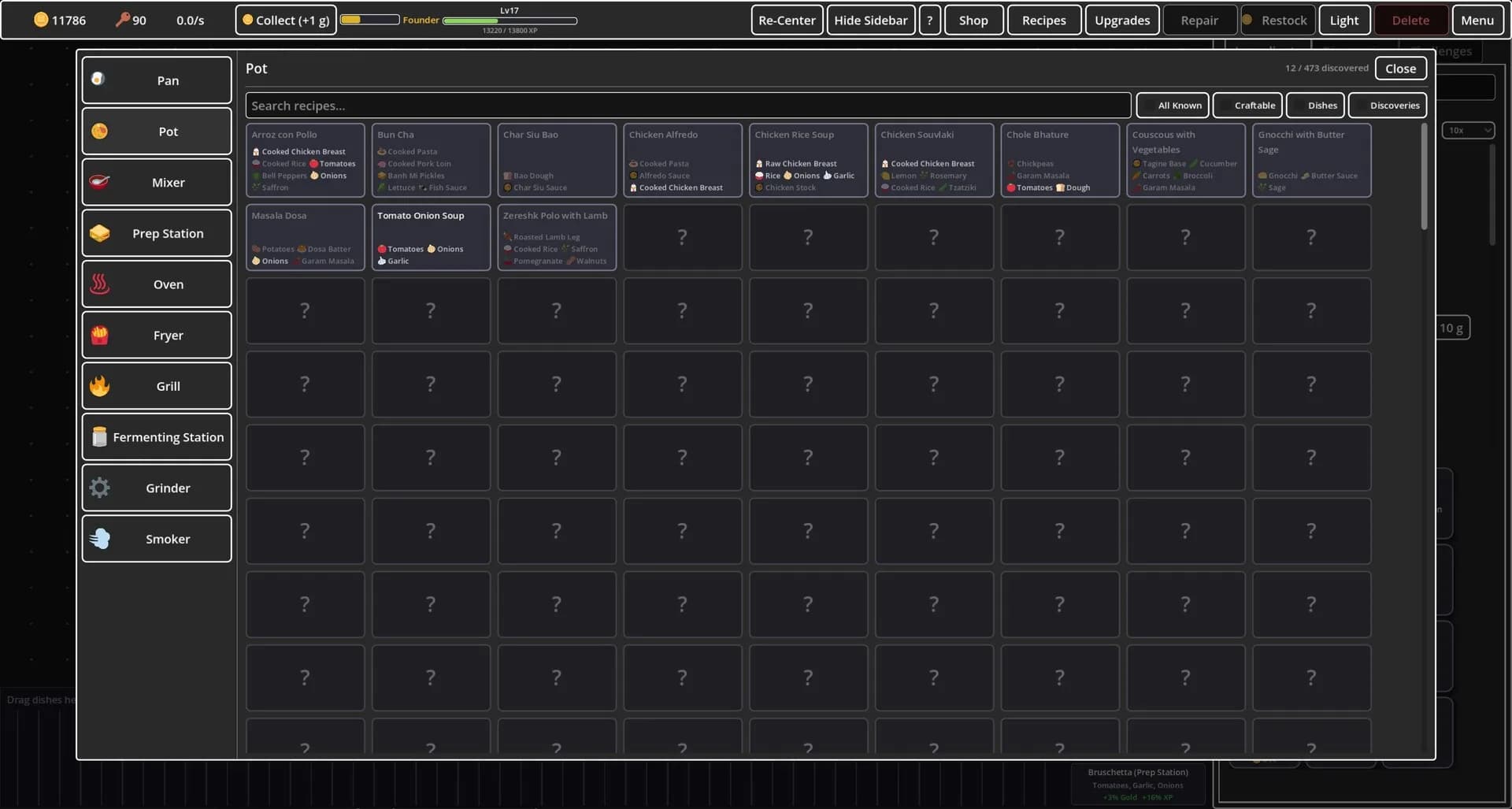The height and width of the screenshot is (809, 1512).
Task: Click the 0.0/s income rate text
Action: click(x=190, y=20)
